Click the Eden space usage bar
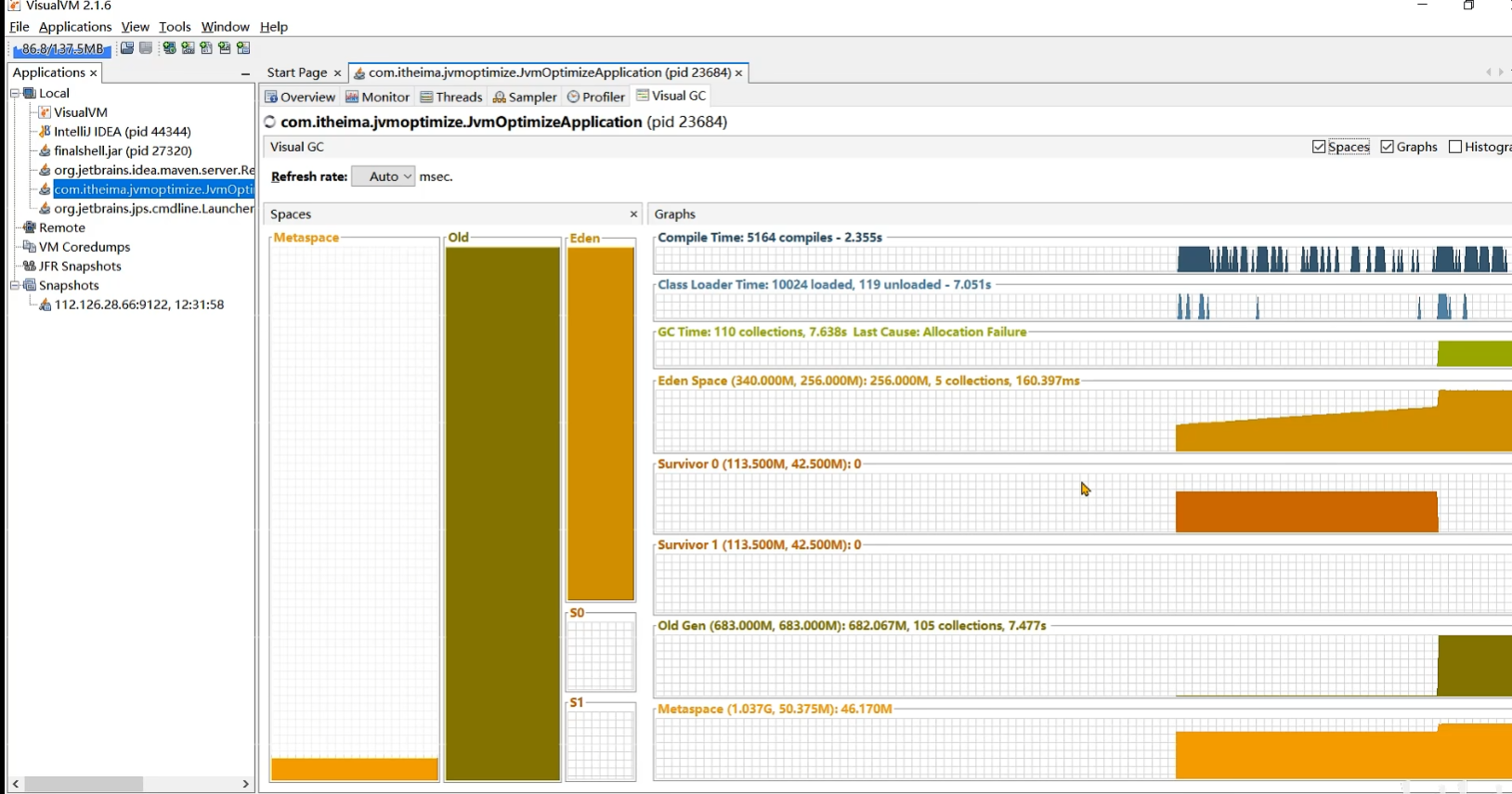 (601, 423)
